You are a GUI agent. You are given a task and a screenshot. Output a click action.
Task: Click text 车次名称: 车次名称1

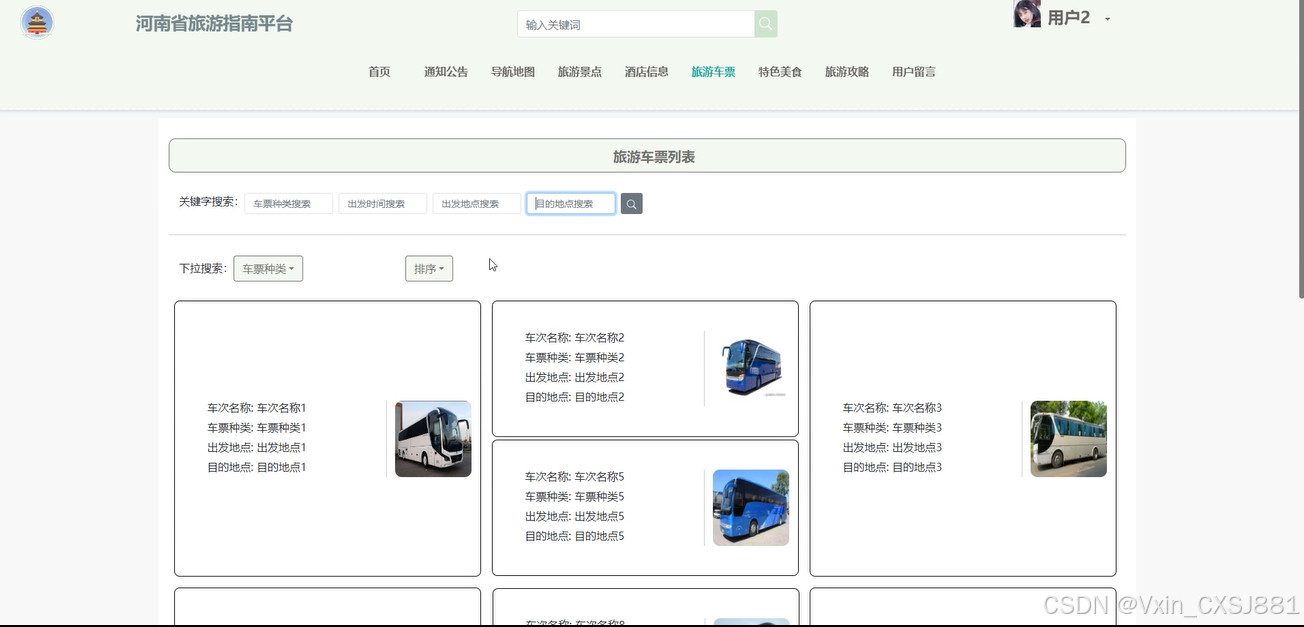coord(257,408)
